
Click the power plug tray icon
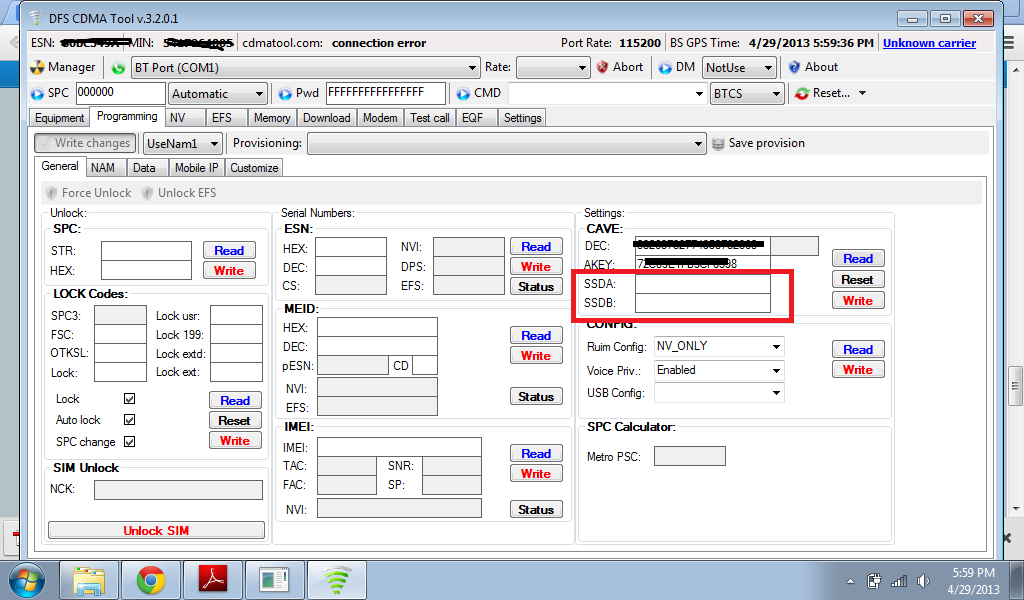(x=874, y=580)
